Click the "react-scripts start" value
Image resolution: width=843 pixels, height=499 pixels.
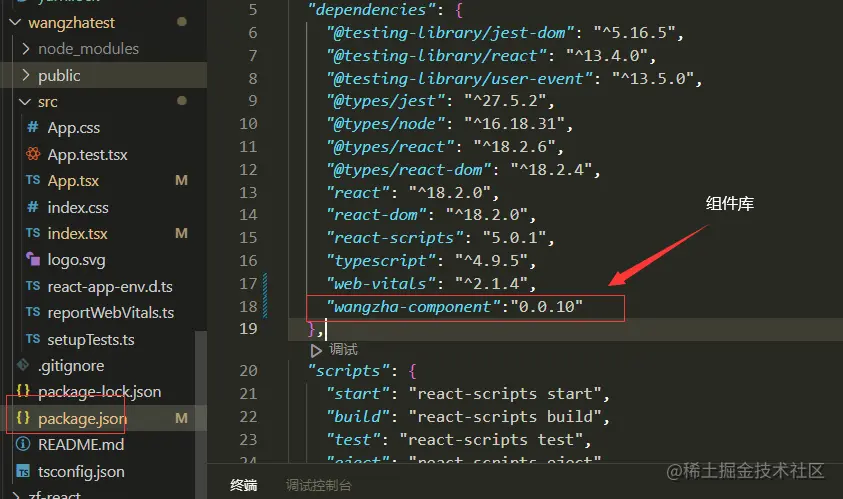(x=504, y=394)
